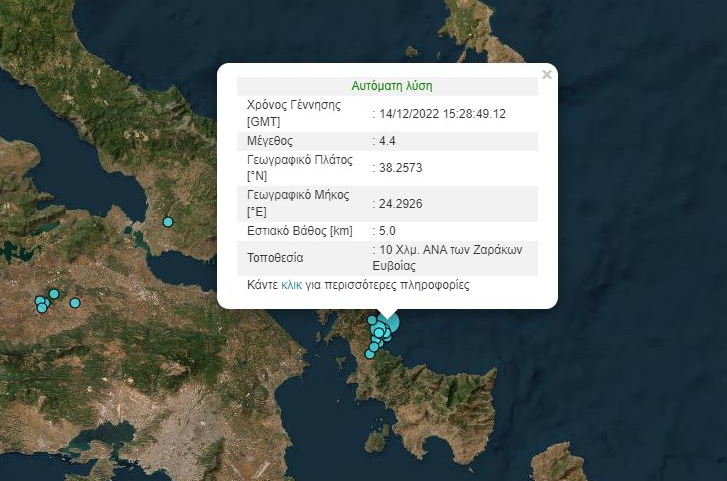Select the rightmost marker of the western marker group

(x=75, y=303)
